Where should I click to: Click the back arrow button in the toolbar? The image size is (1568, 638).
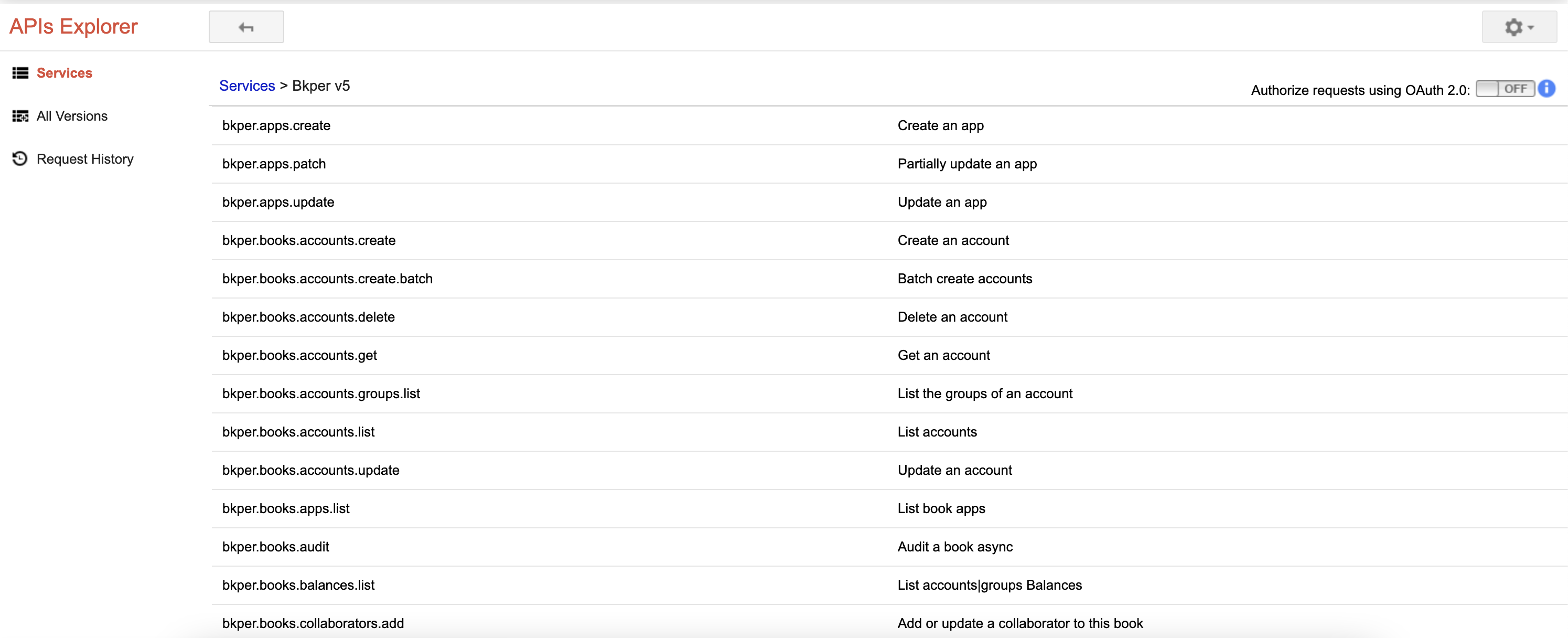pyautogui.click(x=246, y=27)
